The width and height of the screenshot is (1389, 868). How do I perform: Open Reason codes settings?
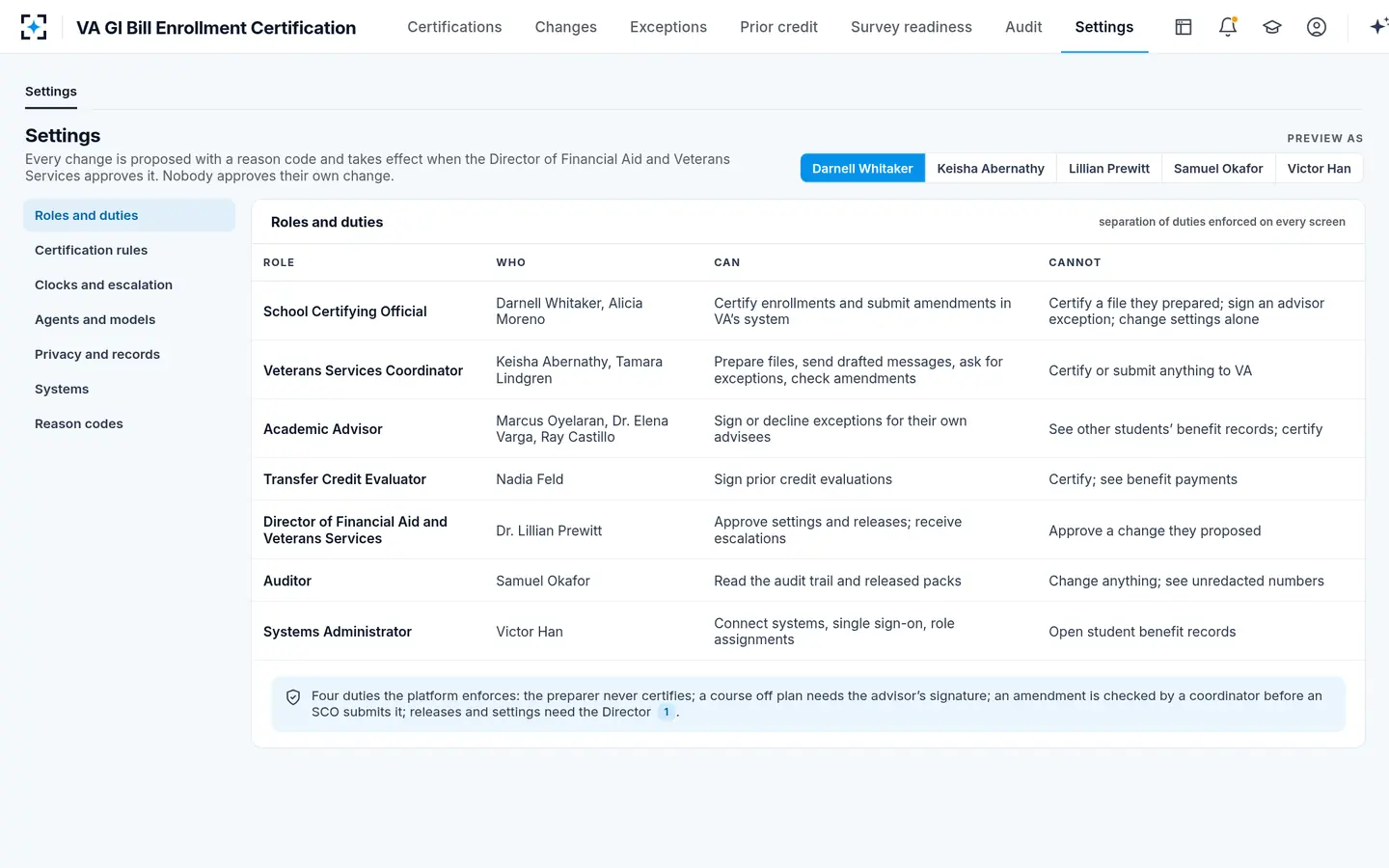129,424
